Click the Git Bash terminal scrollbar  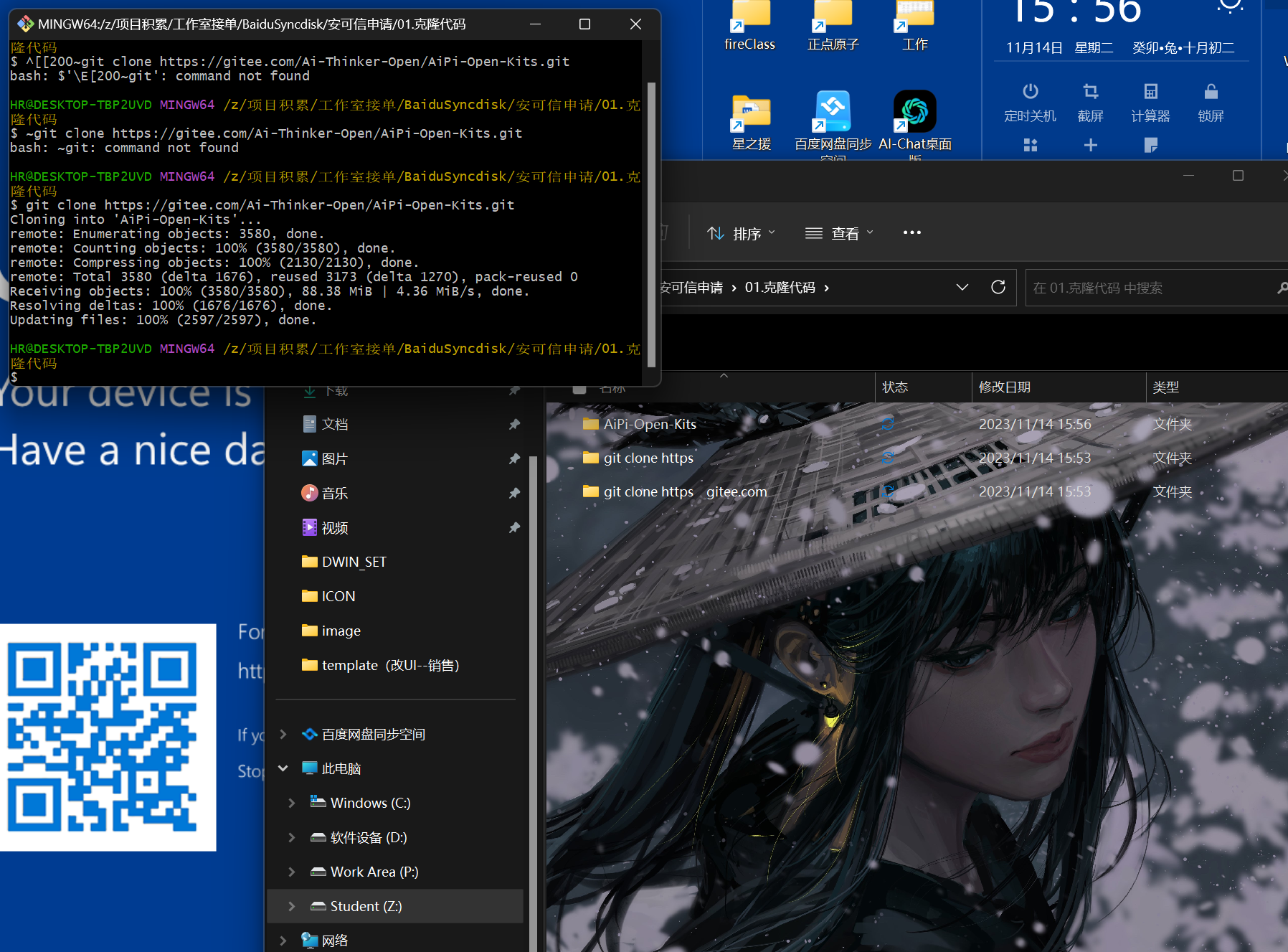pyautogui.click(x=651, y=224)
